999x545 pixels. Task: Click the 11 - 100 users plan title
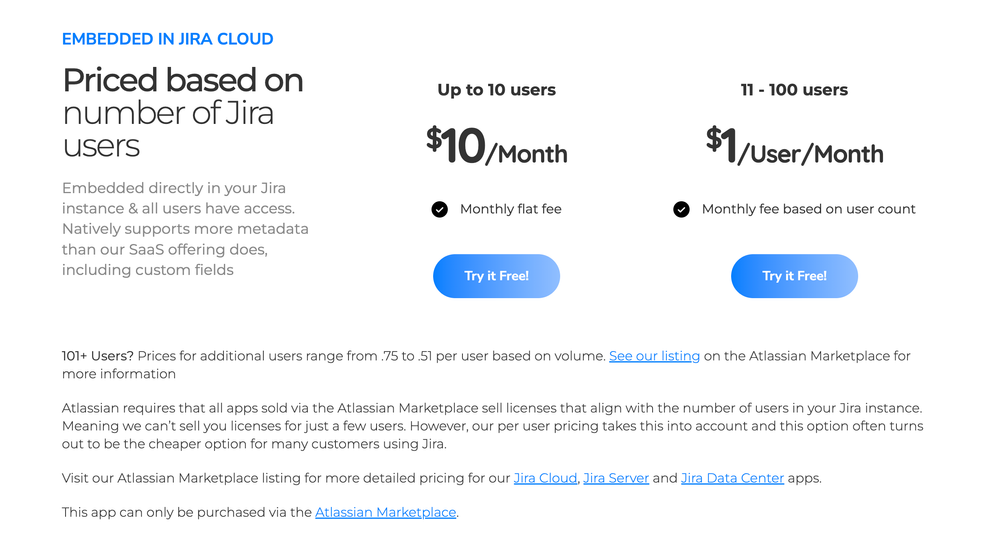tap(794, 90)
